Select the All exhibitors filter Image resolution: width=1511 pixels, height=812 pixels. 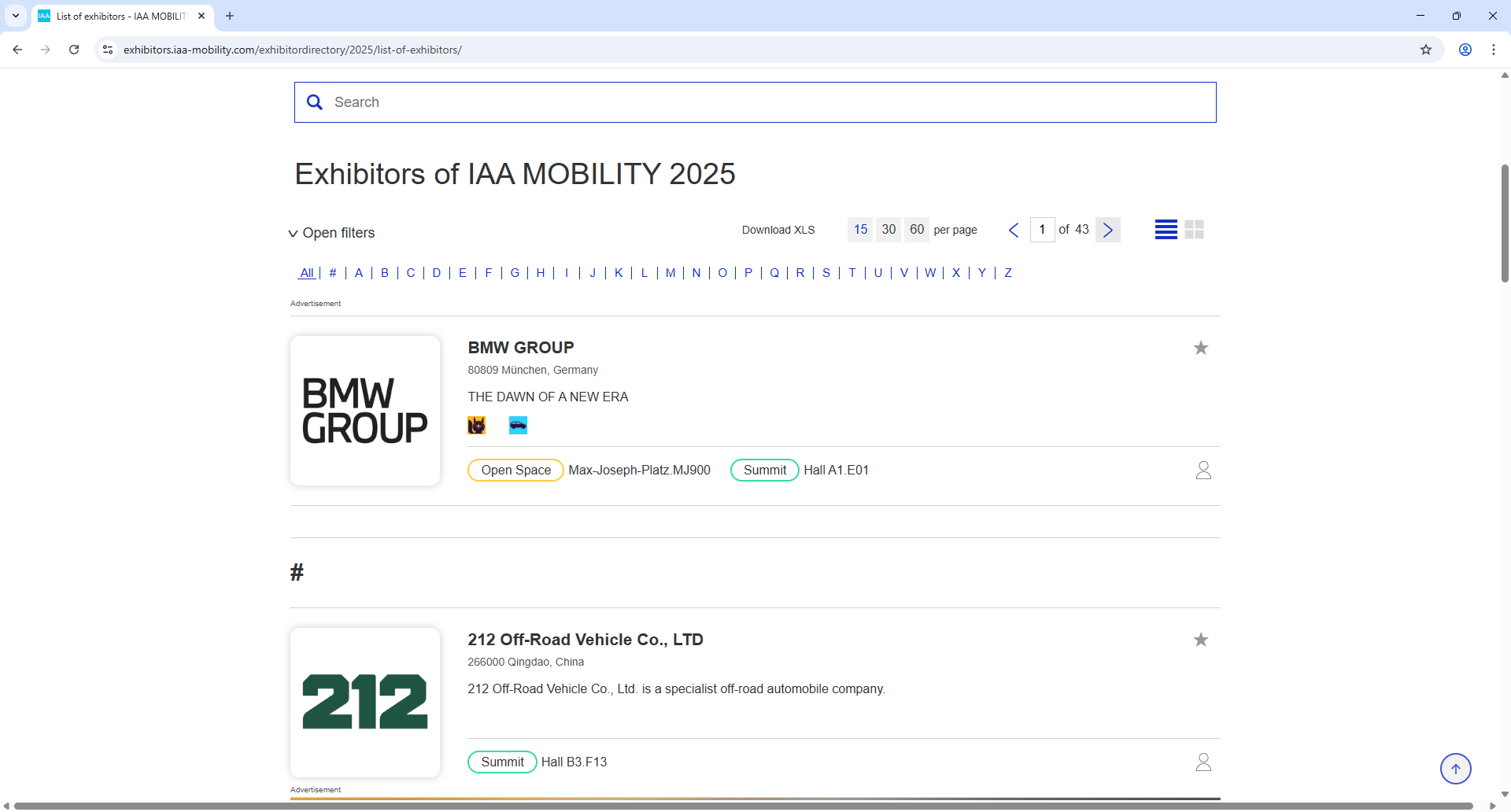pos(307,273)
